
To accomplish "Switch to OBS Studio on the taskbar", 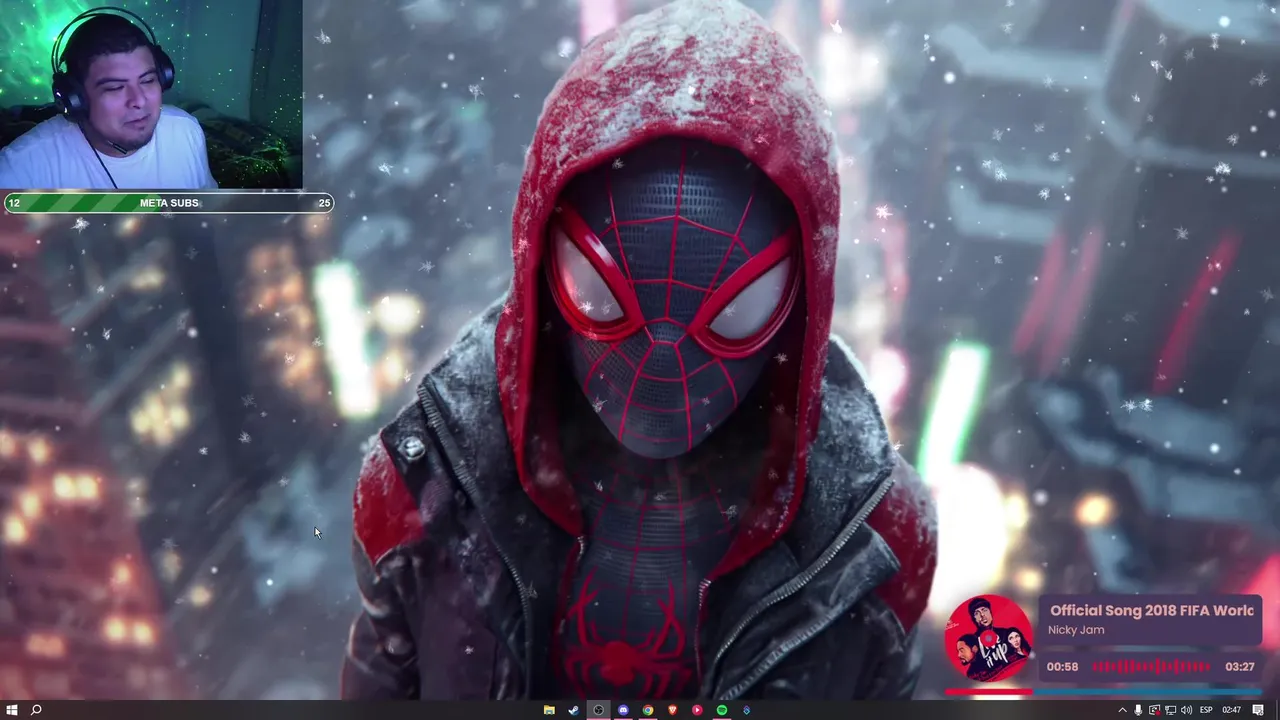I will pyautogui.click(x=598, y=710).
